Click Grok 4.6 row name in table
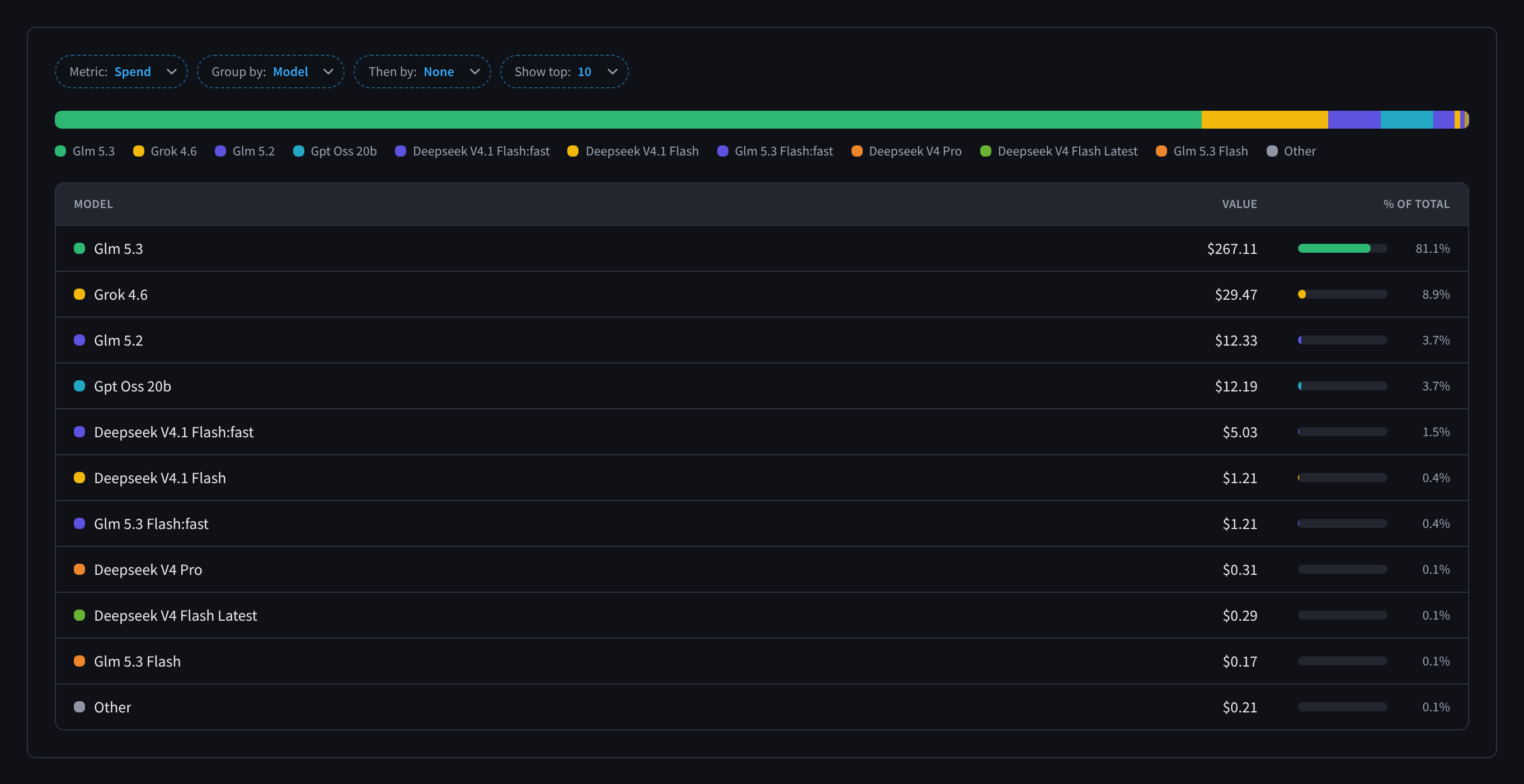The height and width of the screenshot is (784, 1524). pos(121,295)
